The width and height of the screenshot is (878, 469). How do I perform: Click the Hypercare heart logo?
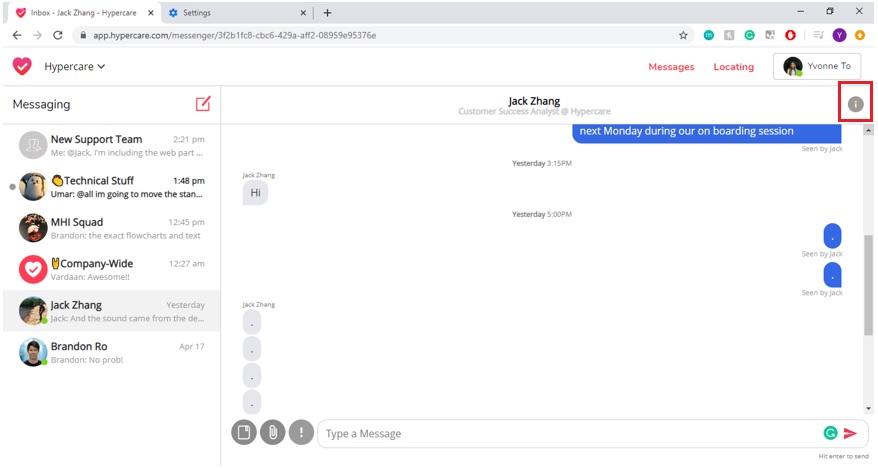coord(22,66)
